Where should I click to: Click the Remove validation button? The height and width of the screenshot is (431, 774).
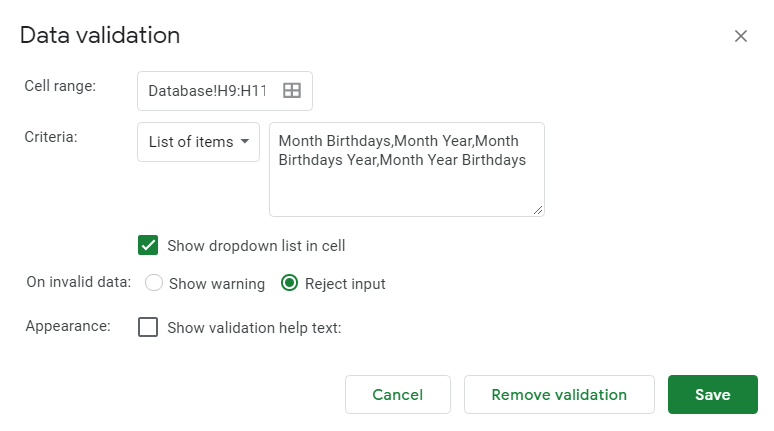559,394
